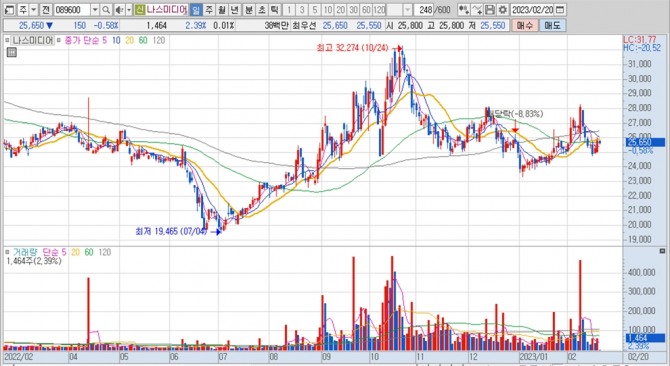Click the square marker before 거래량 legend
The width and height of the screenshot is (670, 366).
click(7, 252)
